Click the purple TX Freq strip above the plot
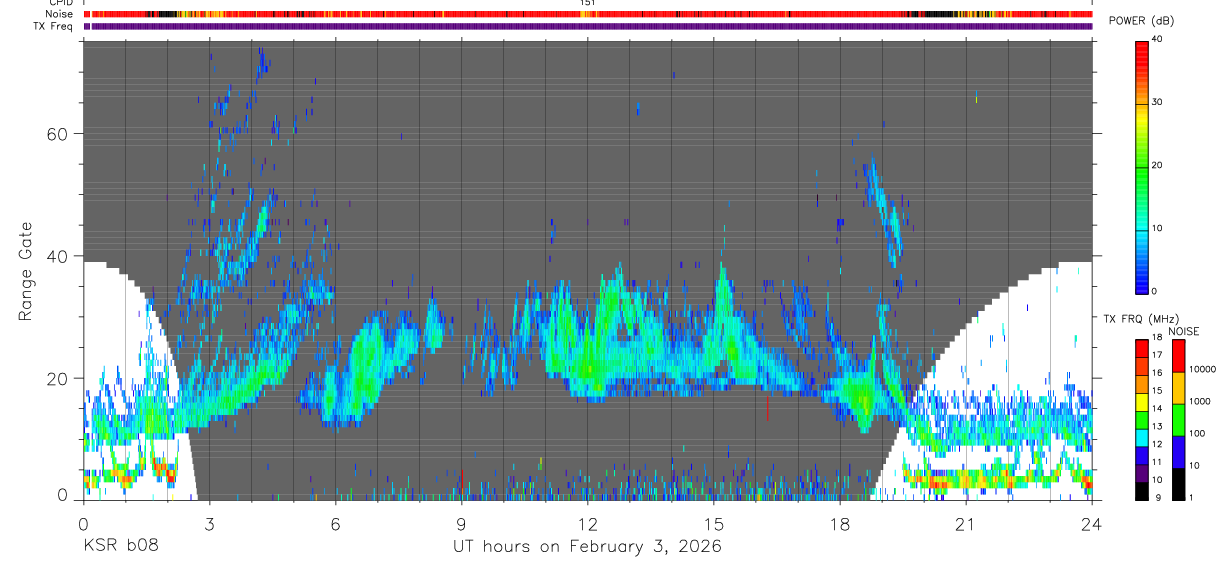 click(x=588, y=26)
